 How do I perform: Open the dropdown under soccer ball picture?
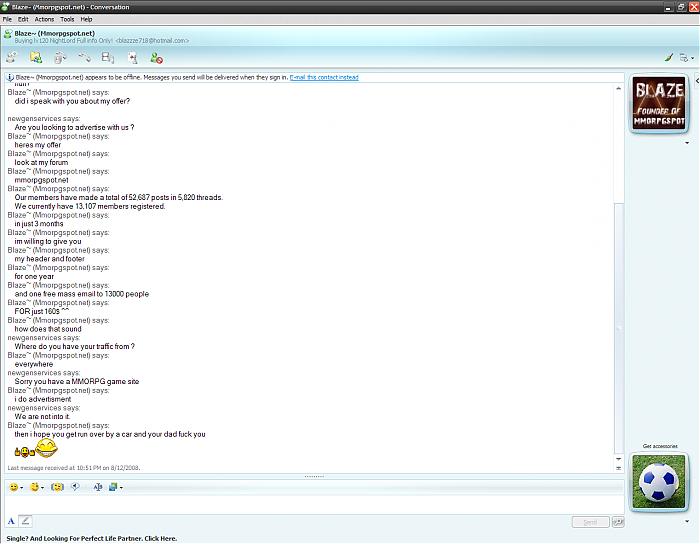click(x=687, y=521)
